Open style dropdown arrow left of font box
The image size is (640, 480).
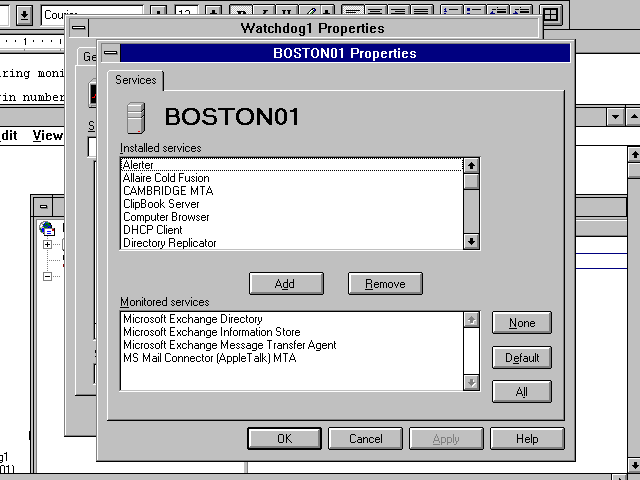(24, 16)
